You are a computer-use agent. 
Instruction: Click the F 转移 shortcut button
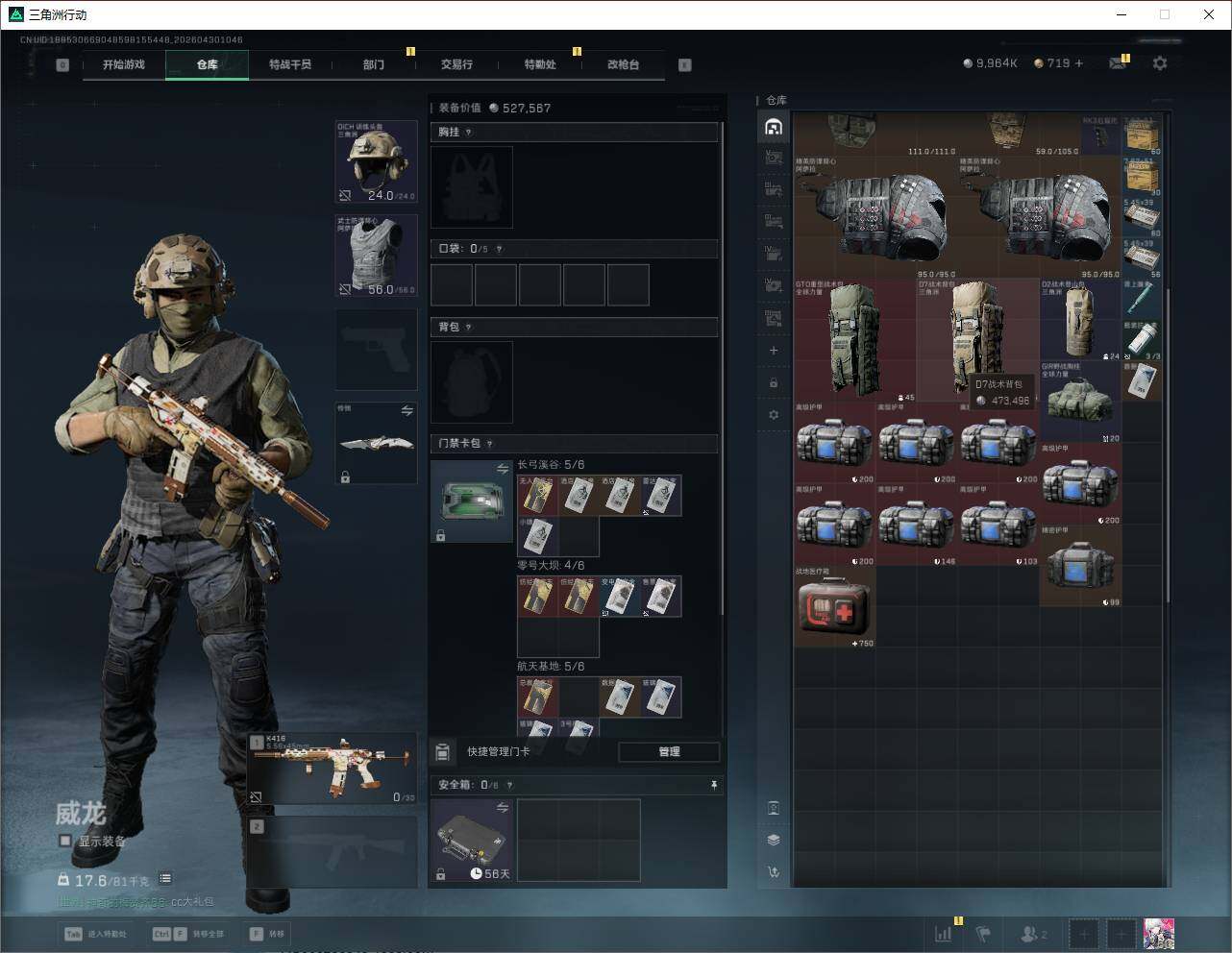267,933
